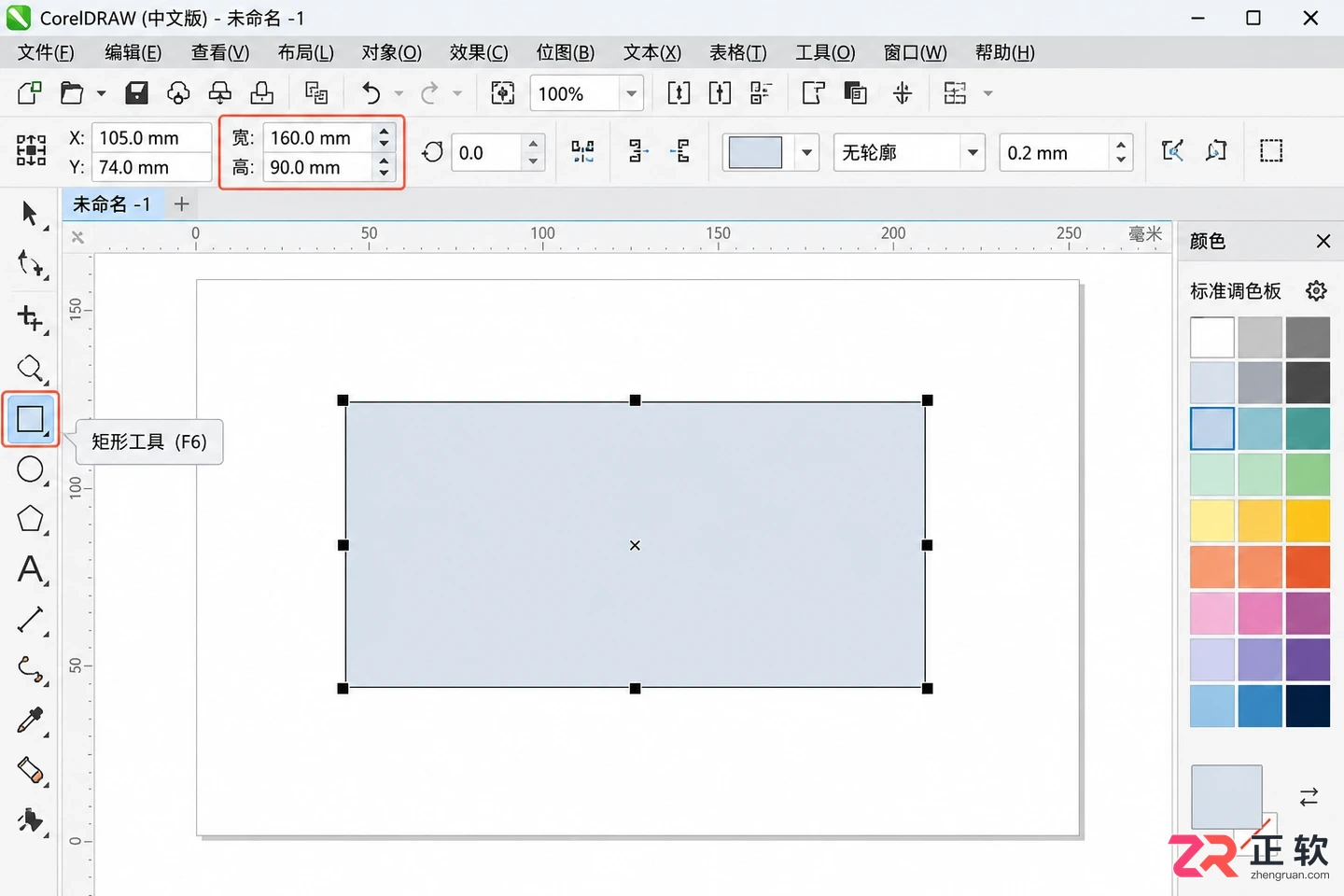Increase the height value stepper
Viewport: 1344px width, 896px height.
[384, 161]
